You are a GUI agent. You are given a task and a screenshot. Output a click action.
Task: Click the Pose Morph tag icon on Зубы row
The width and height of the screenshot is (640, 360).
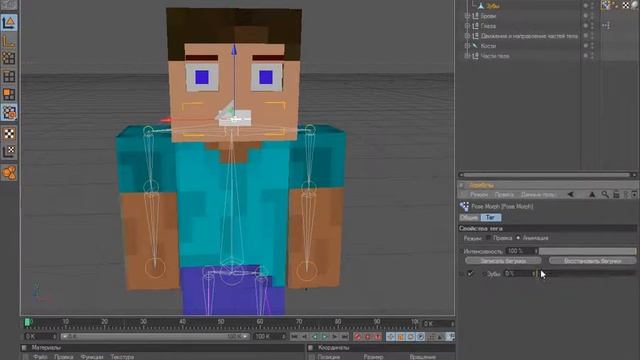pyautogui.click(x=606, y=5)
